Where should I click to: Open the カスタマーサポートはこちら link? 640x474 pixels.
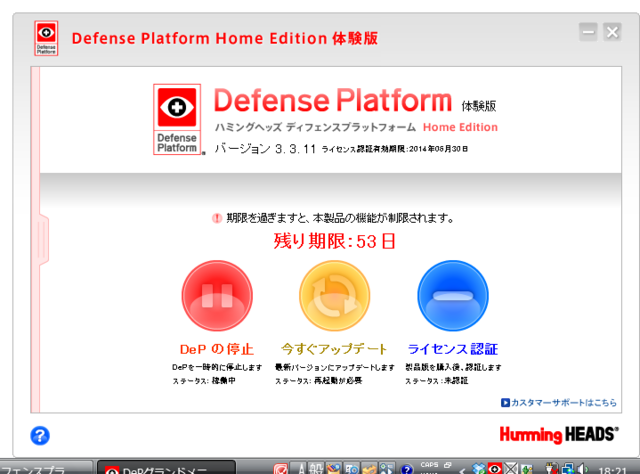tap(559, 403)
